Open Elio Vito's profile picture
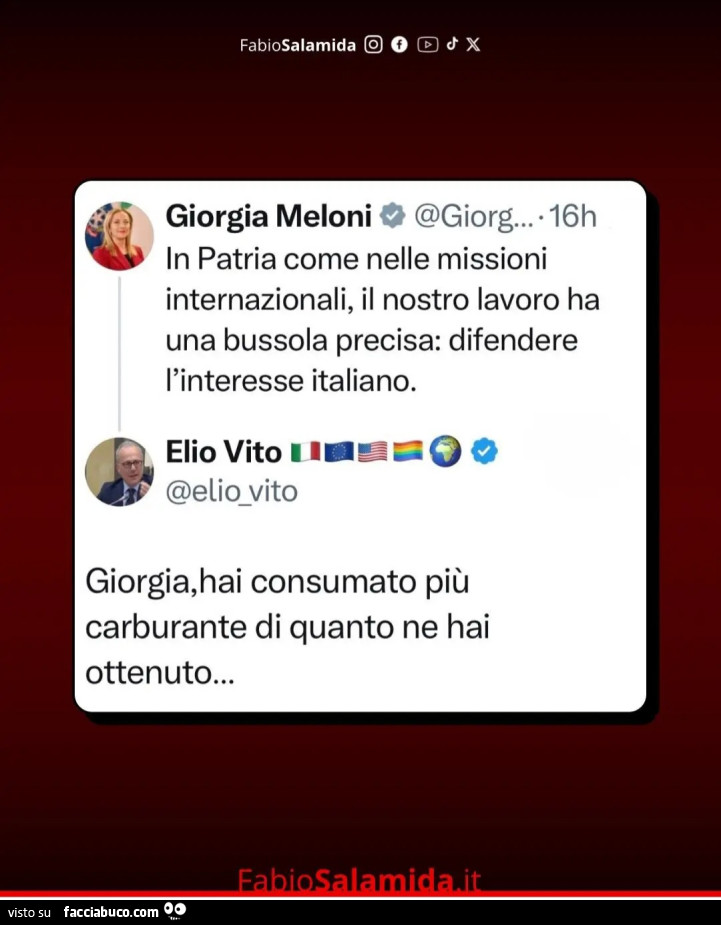This screenshot has width=721, height=925. click(x=119, y=472)
